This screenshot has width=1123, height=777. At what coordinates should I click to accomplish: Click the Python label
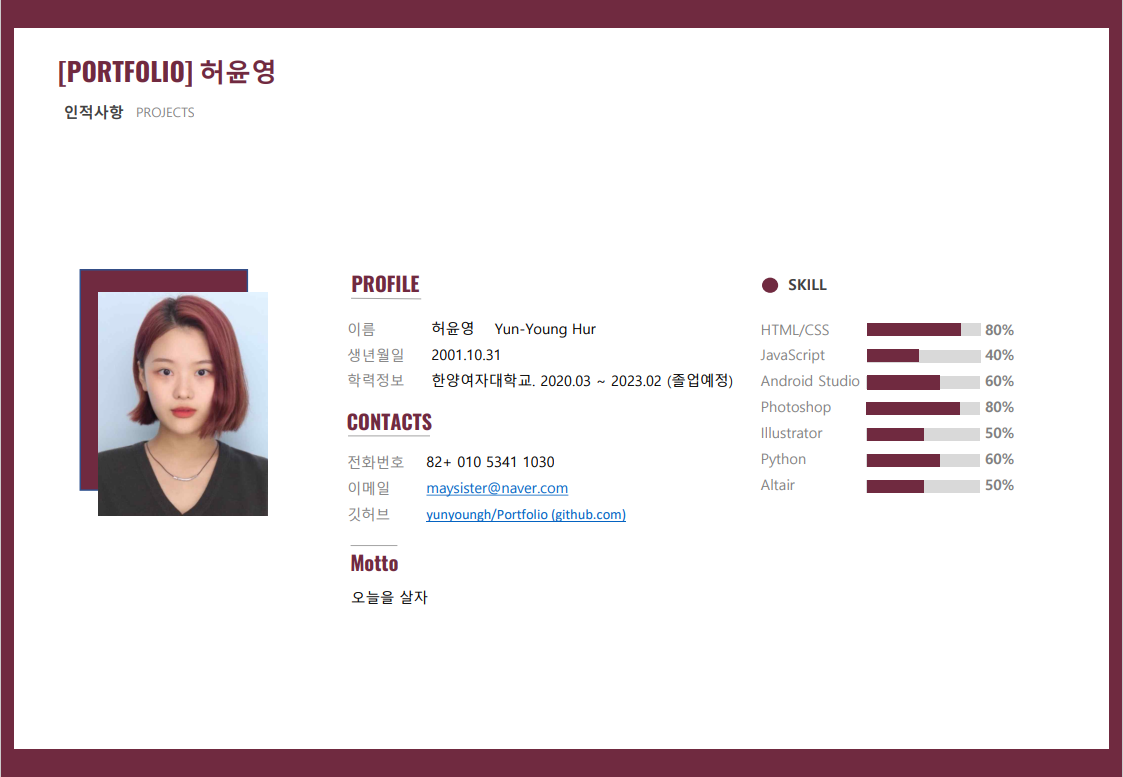point(783,459)
